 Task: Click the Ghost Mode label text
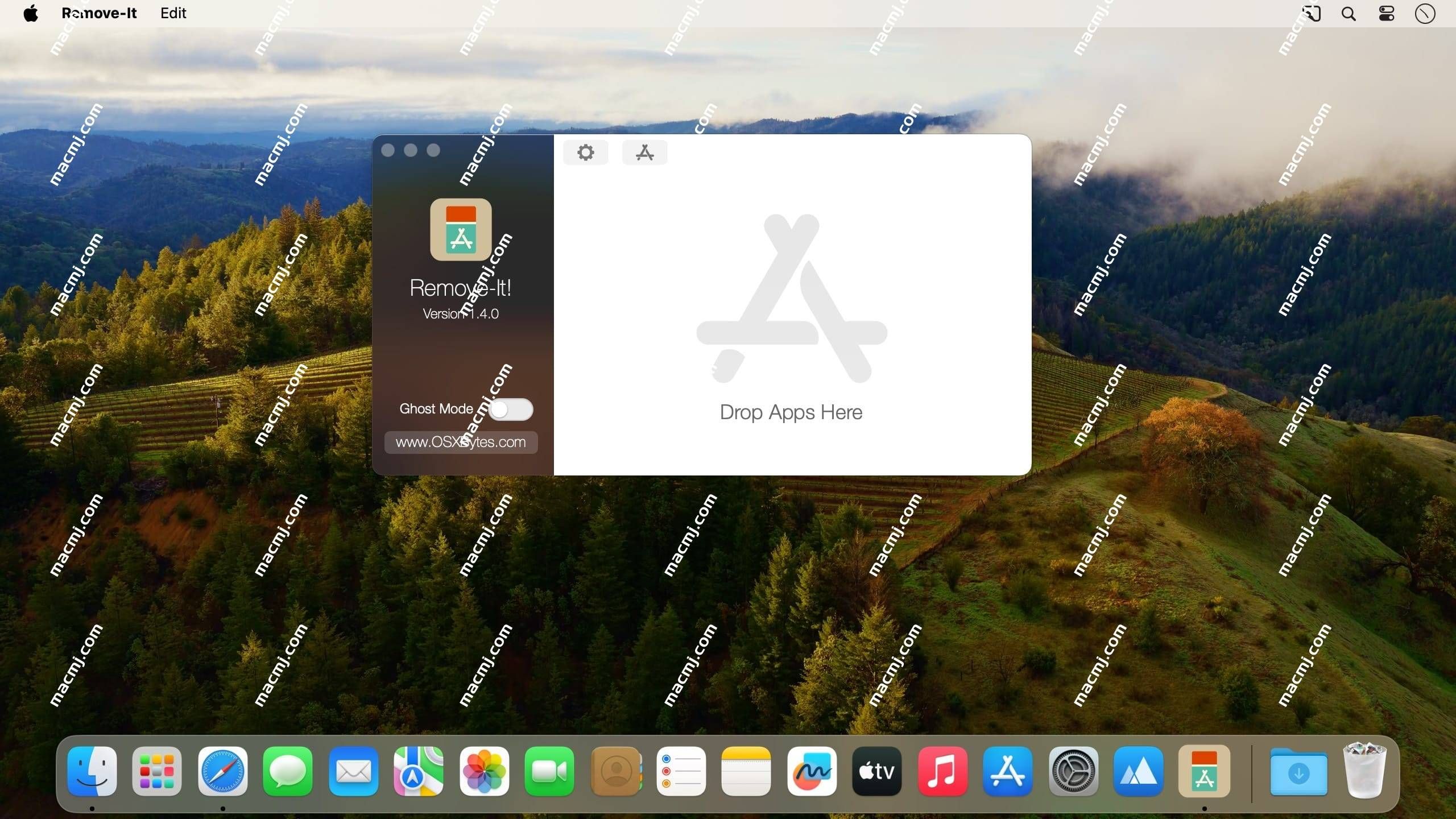click(x=436, y=409)
